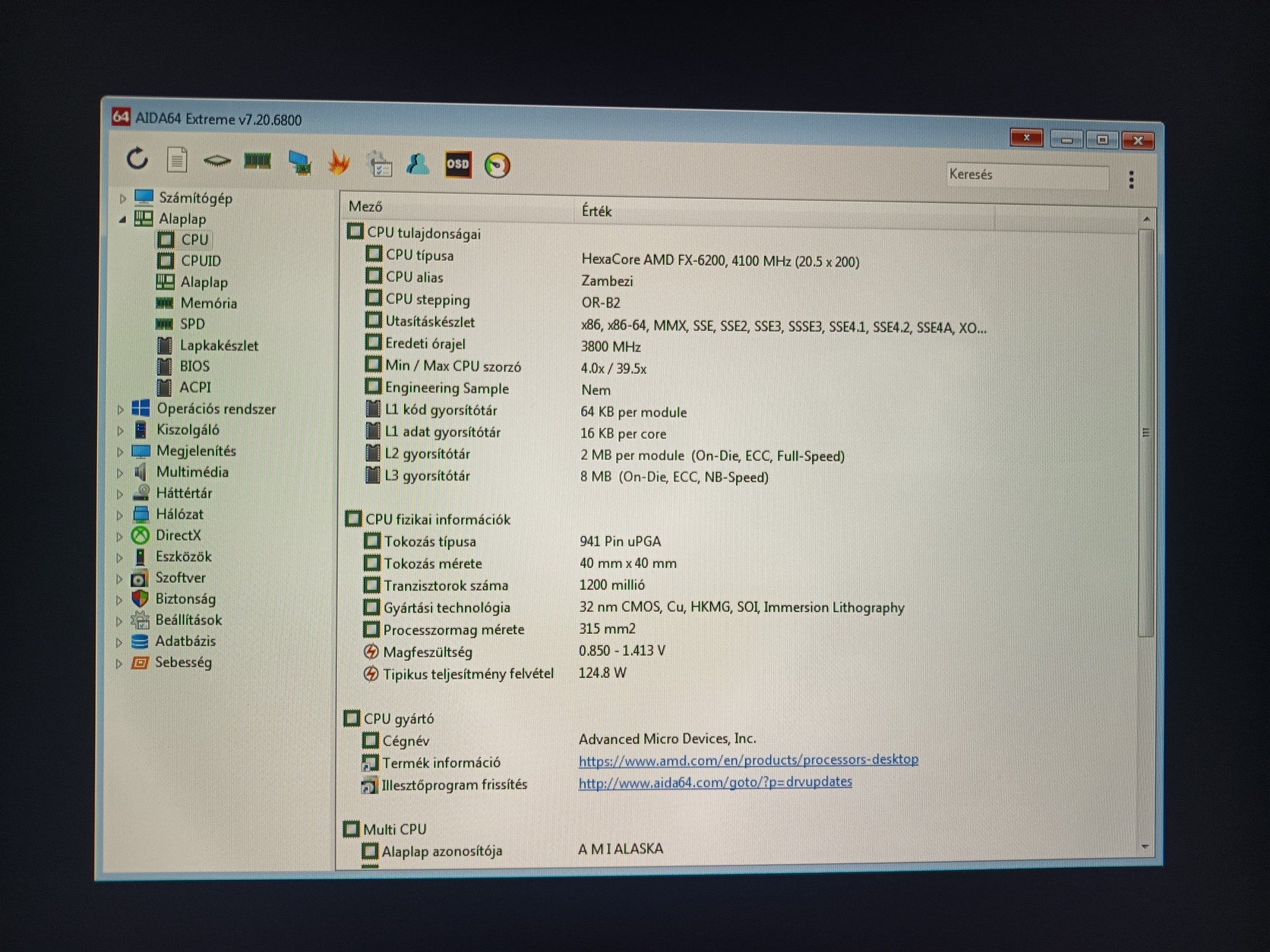
Task: Expand the Hálózat node
Action: (119, 515)
